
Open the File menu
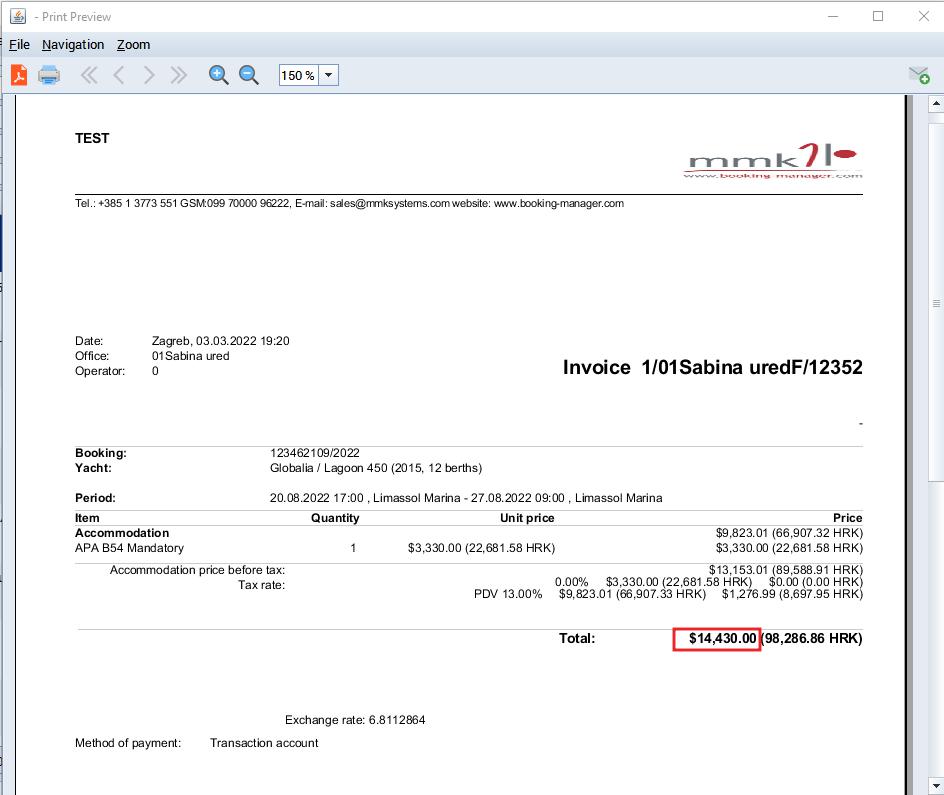[19, 44]
